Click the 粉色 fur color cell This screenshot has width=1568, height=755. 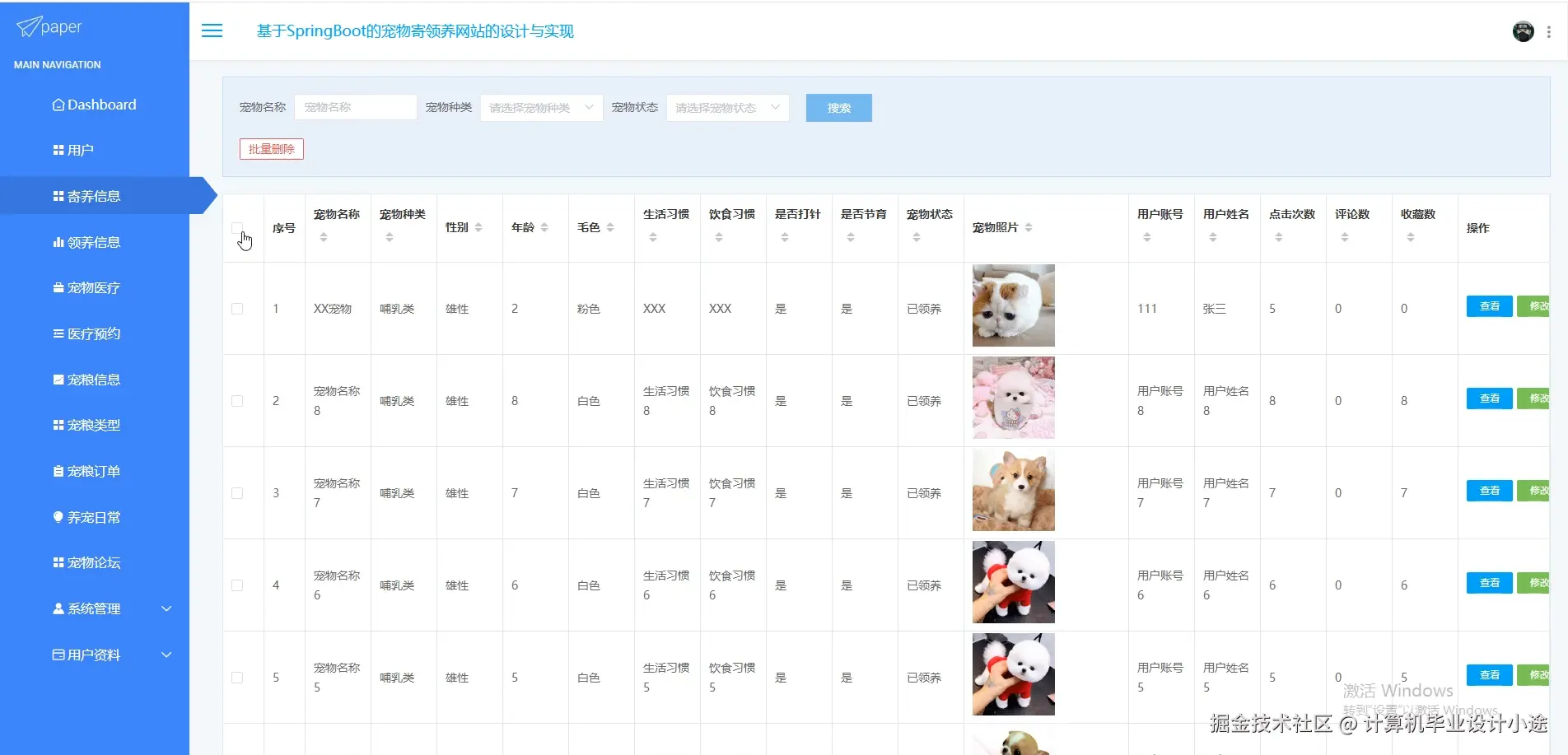click(589, 309)
